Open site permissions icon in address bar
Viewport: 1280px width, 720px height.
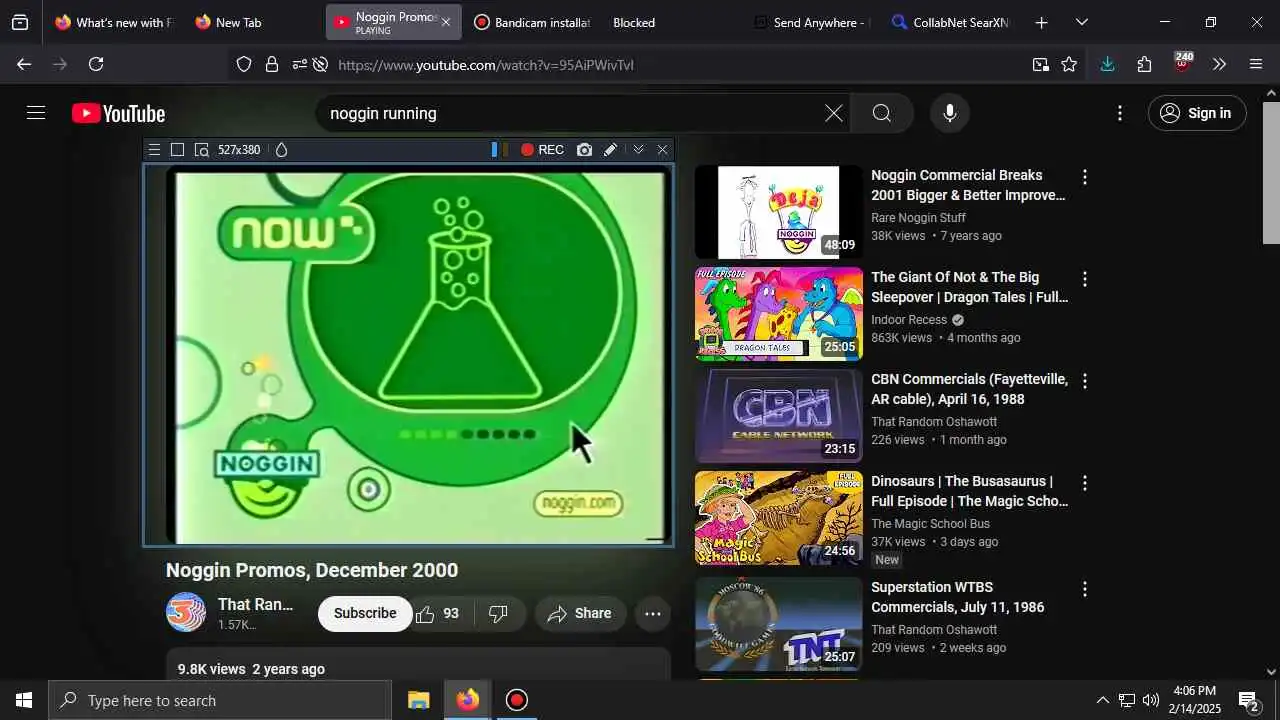299,65
